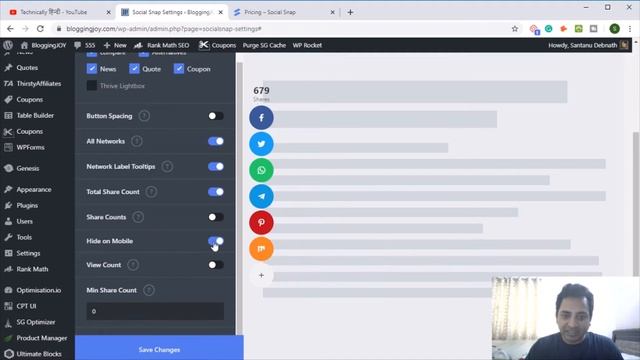Click the browser address bar URL
This screenshot has width=640, height=360.
pyautogui.click(x=164, y=29)
